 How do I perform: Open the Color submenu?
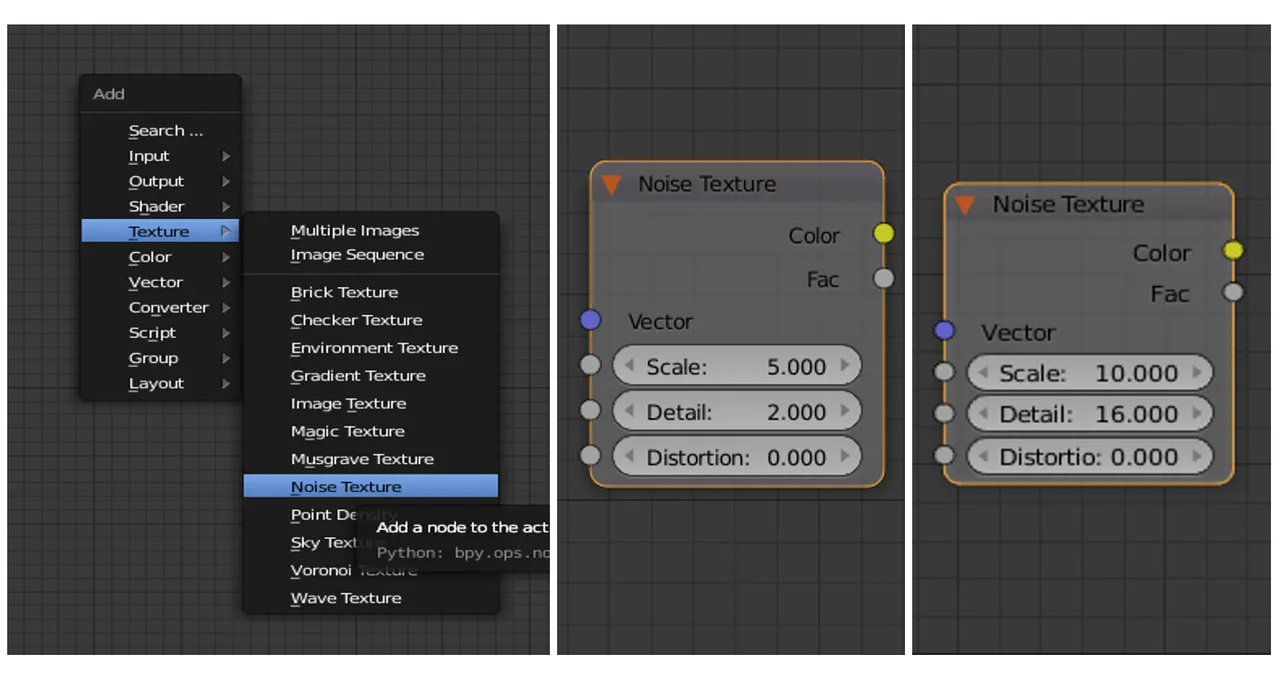pyautogui.click(x=160, y=257)
